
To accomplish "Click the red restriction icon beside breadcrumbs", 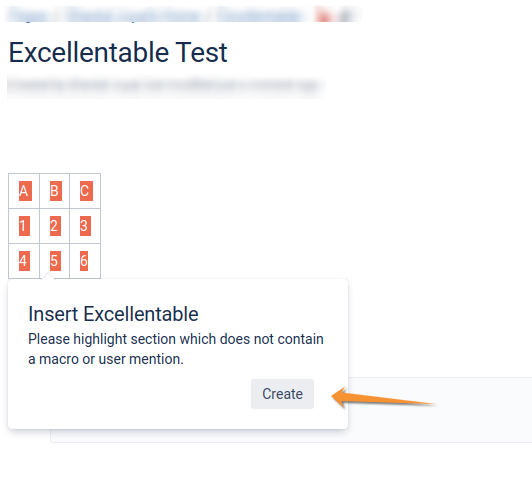I will [x=323, y=15].
